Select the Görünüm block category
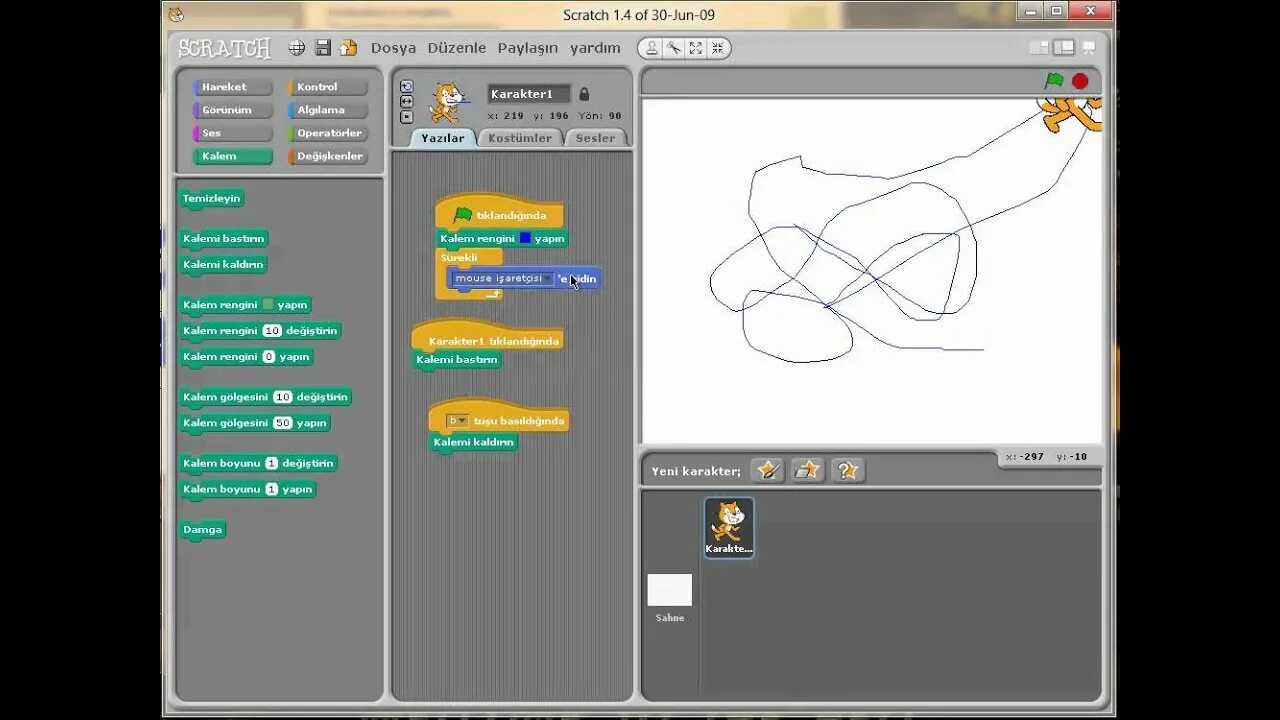1280x720 pixels. tap(232, 110)
